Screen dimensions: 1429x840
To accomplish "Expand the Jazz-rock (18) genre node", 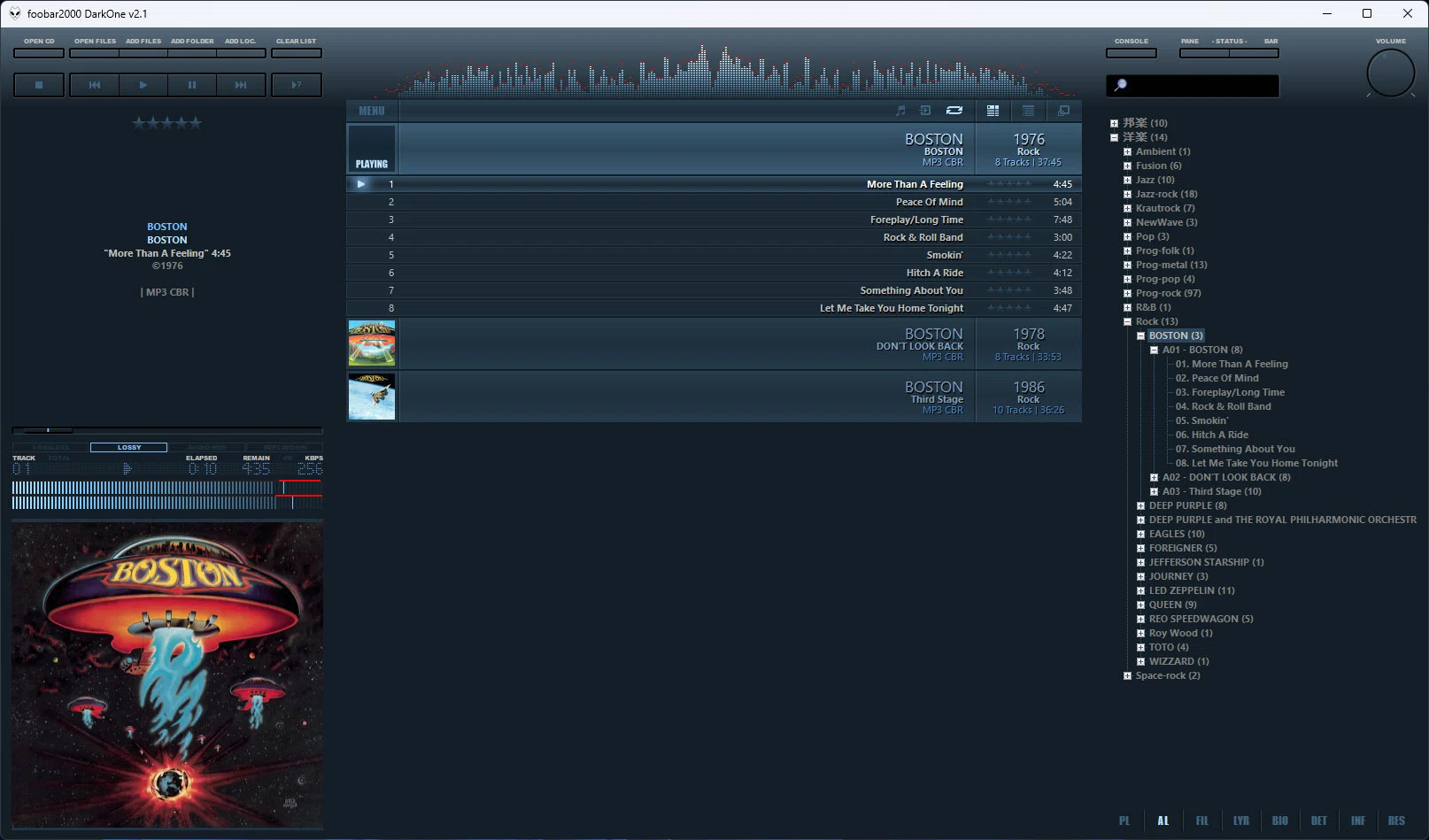I will [1127, 194].
